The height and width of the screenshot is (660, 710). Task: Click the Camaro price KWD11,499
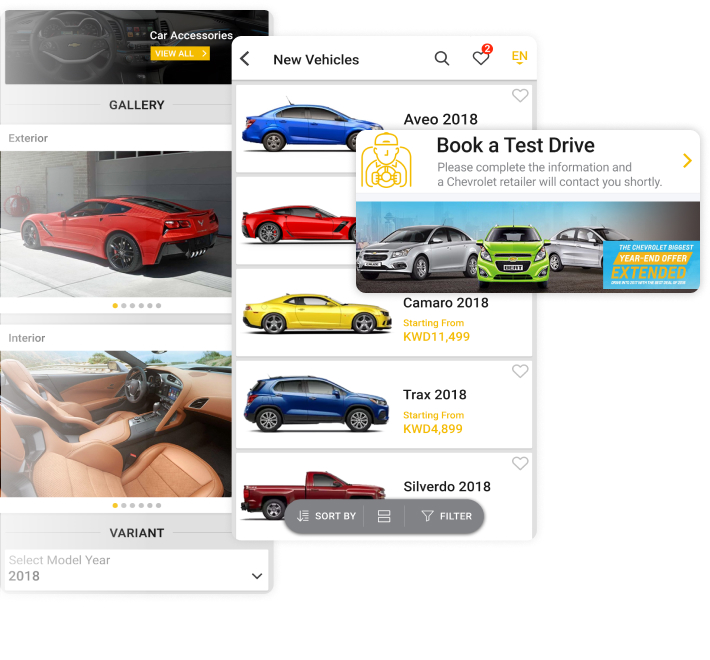pos(437,336)
